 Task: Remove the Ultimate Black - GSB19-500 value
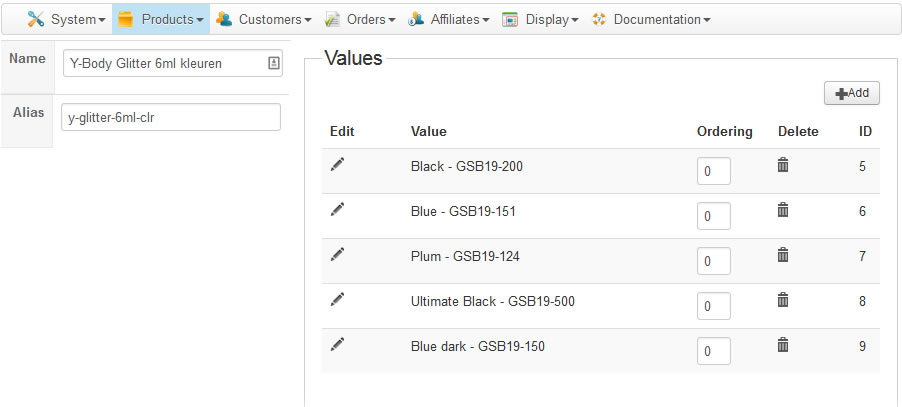point(783,299)
